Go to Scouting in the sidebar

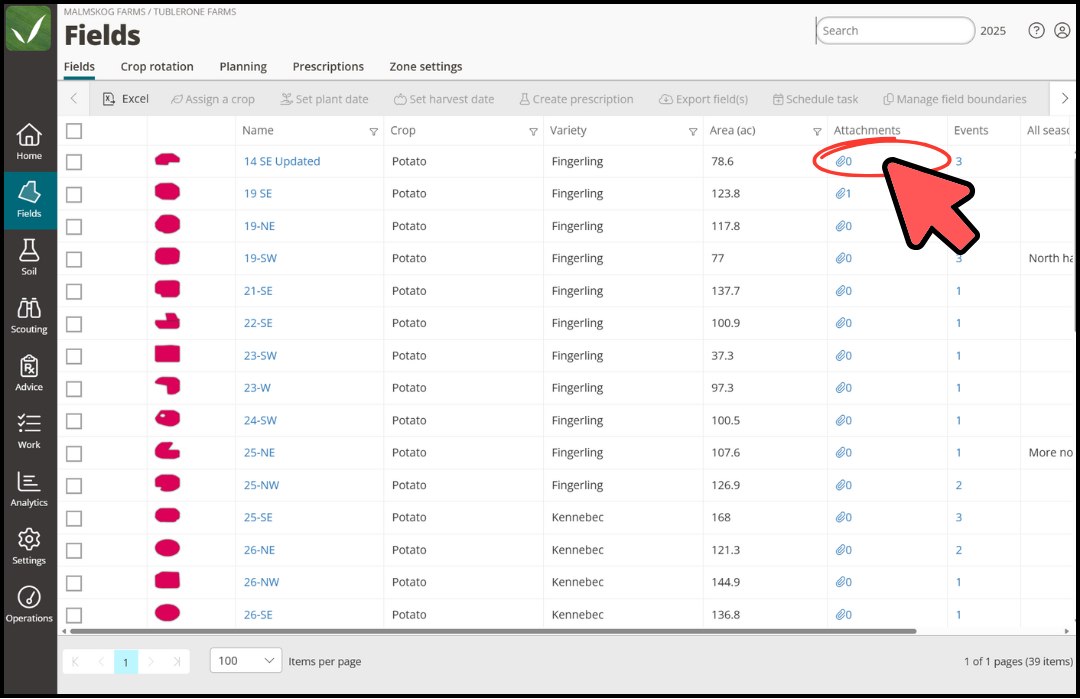tap(29, 315)
